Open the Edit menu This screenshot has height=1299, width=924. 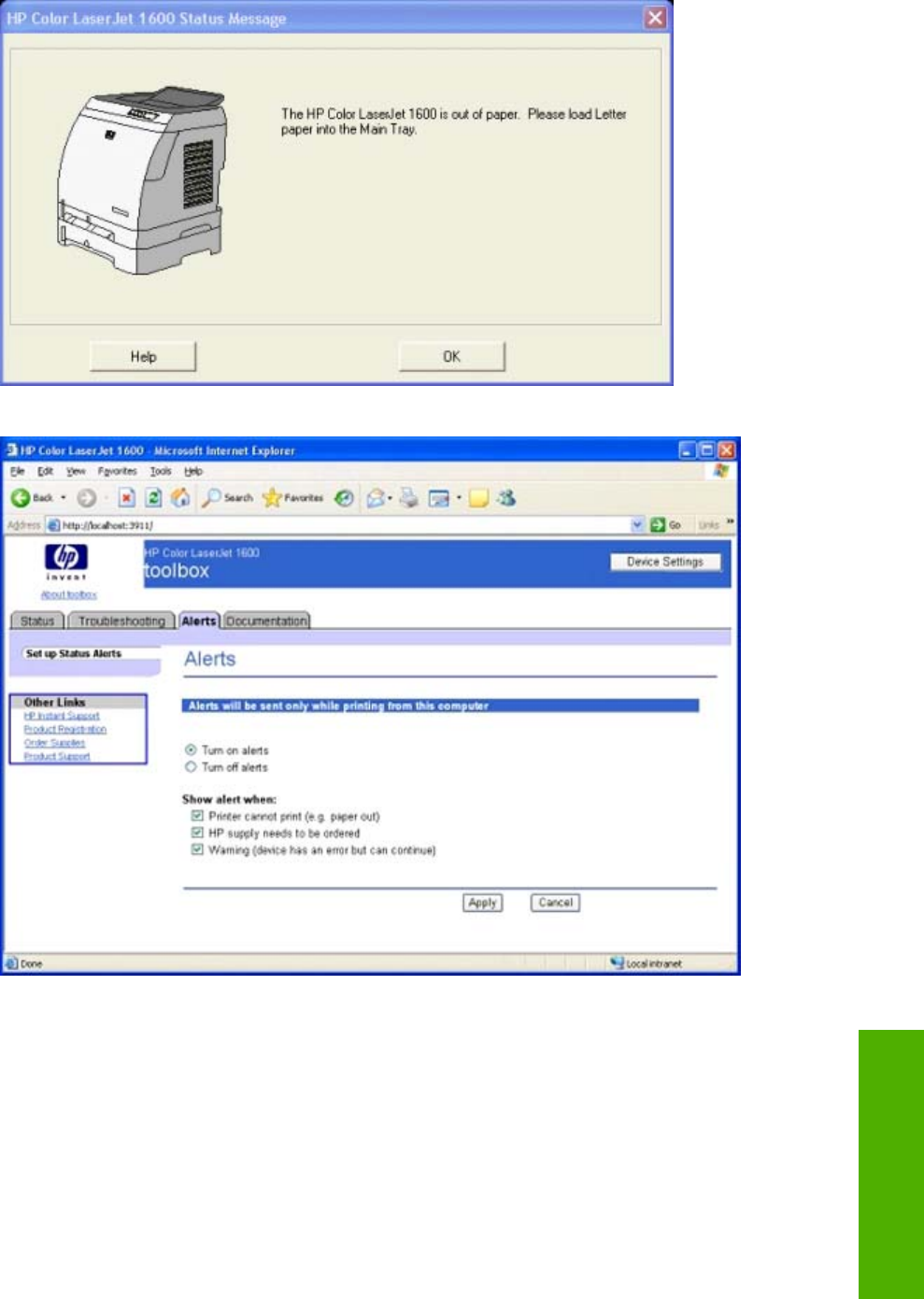tap(45, 472)
